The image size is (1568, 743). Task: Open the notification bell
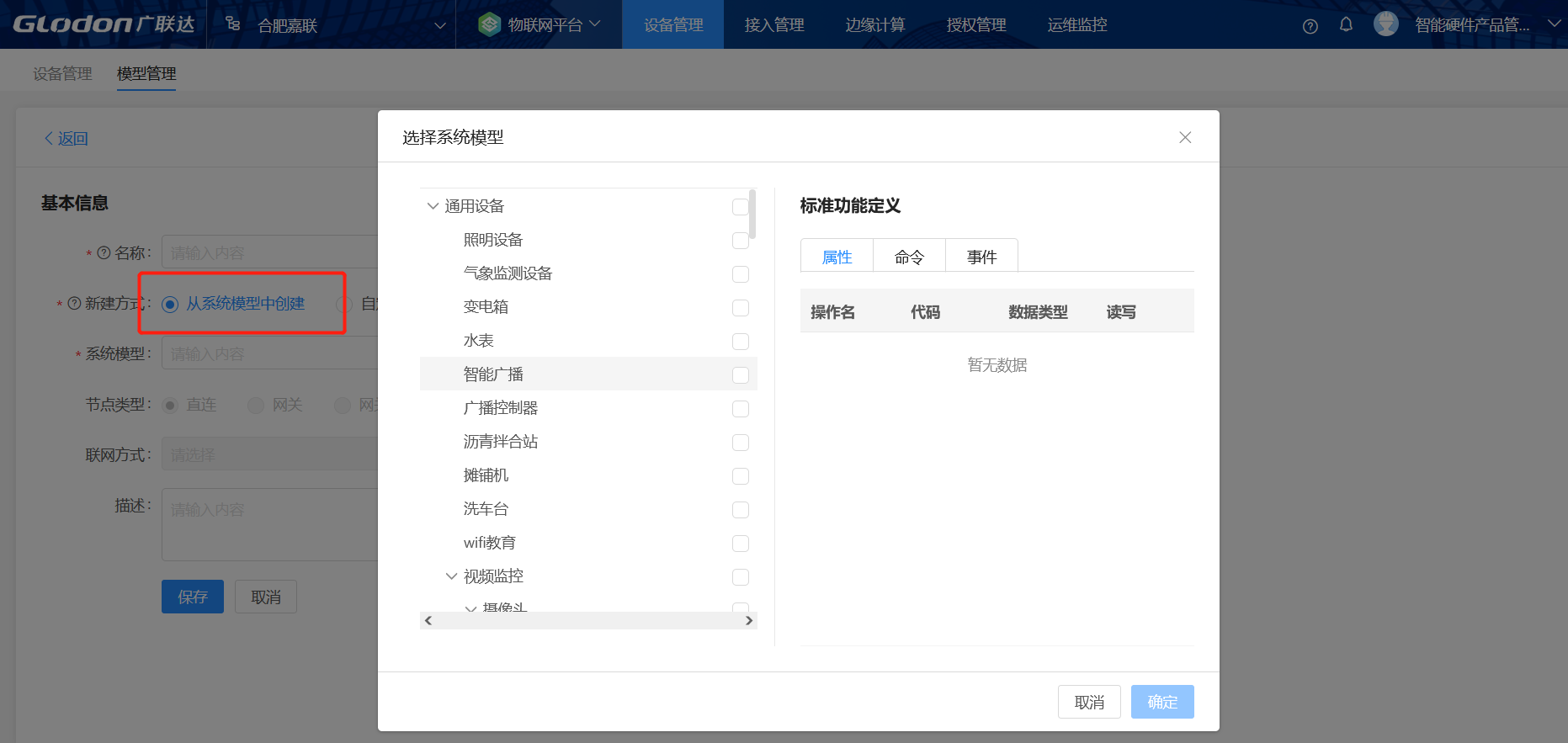pos(1346,24)
